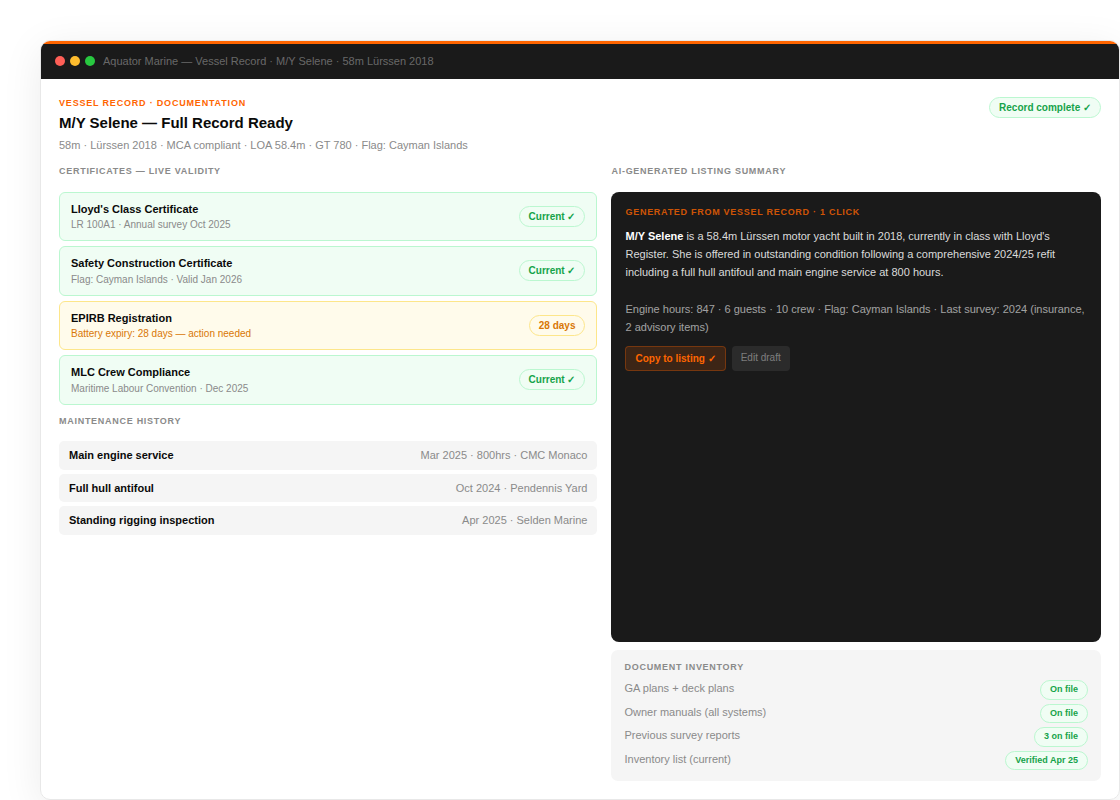This screenshot has height=800, width=1120.
Task: Click the bold 'M/Y Selene' in summary
Action: point(654,236)
